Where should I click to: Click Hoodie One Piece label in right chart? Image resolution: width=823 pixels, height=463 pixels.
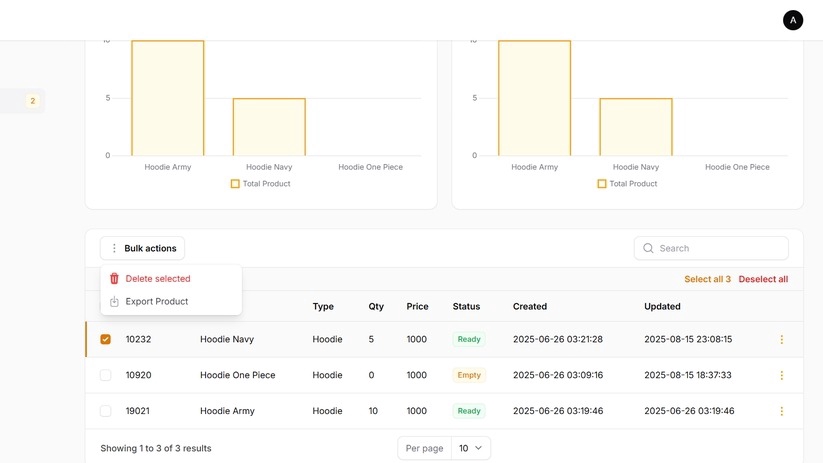coord(737,167)
